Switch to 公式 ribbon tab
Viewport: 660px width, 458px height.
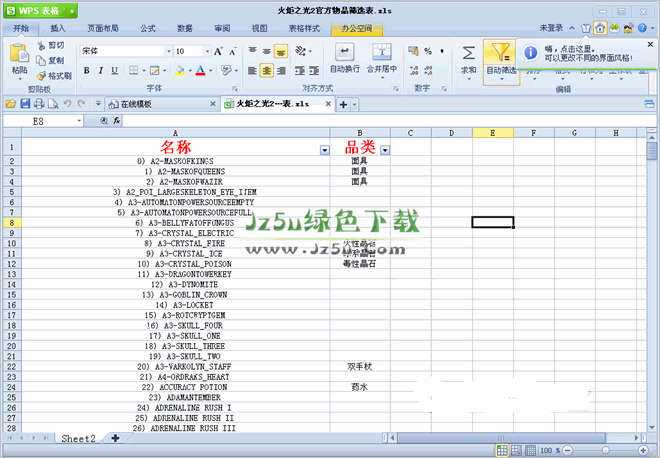[x=148, y=28]
